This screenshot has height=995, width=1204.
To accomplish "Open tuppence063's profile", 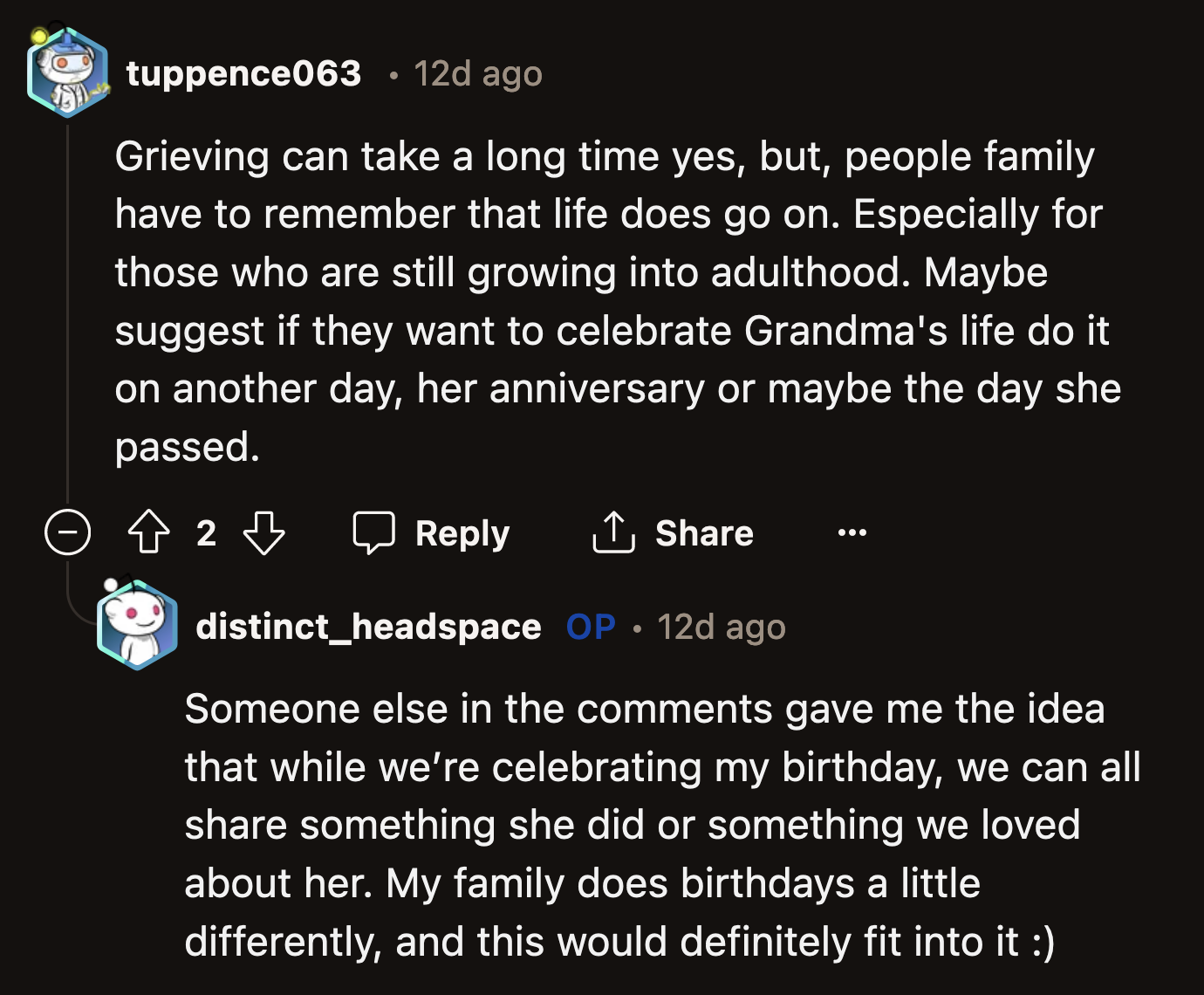I will (244, 73).
